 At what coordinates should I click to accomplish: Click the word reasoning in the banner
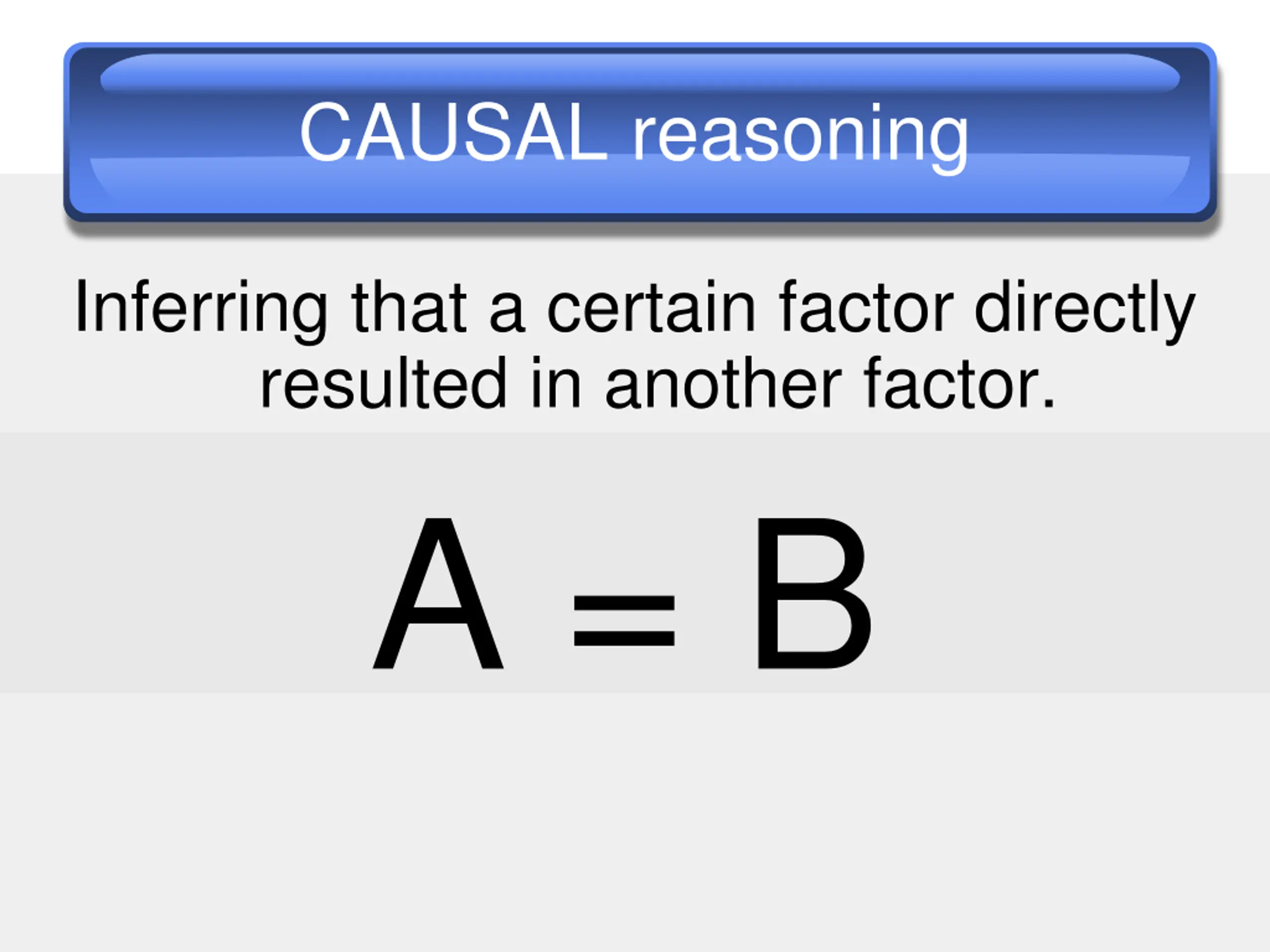click(x=801, y=138)
